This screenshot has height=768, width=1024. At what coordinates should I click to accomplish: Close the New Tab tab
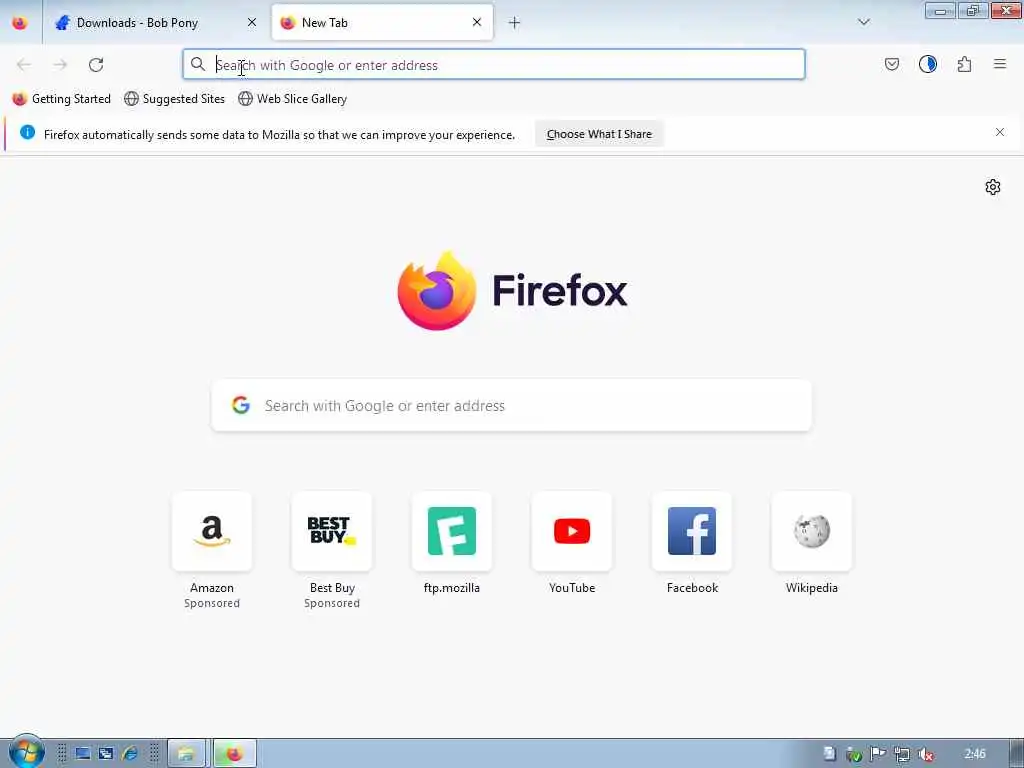click(477, 23)
